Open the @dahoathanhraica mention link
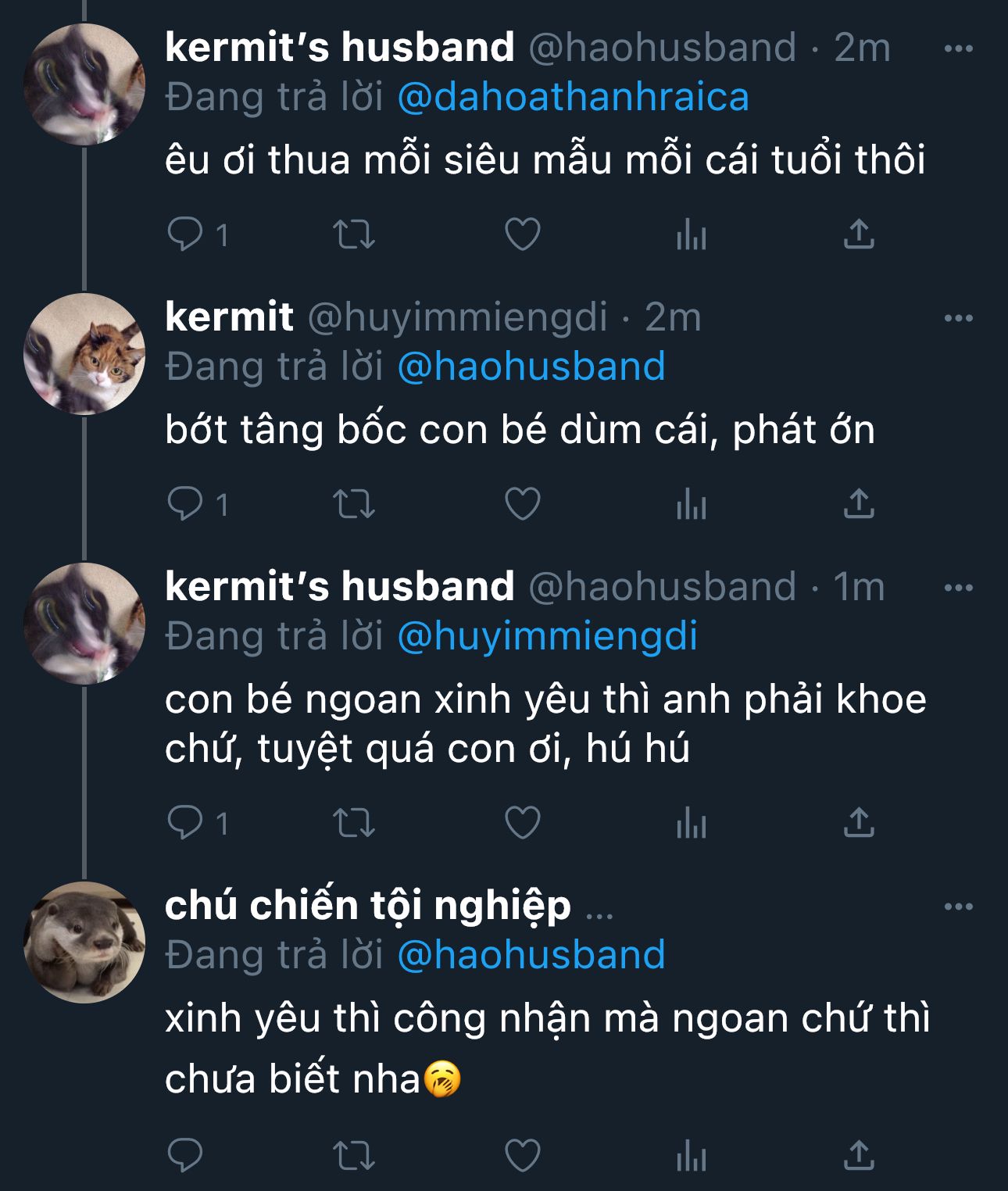Image resolution: width=1008 pixels, height=1191 pixels. pos(573,98)
